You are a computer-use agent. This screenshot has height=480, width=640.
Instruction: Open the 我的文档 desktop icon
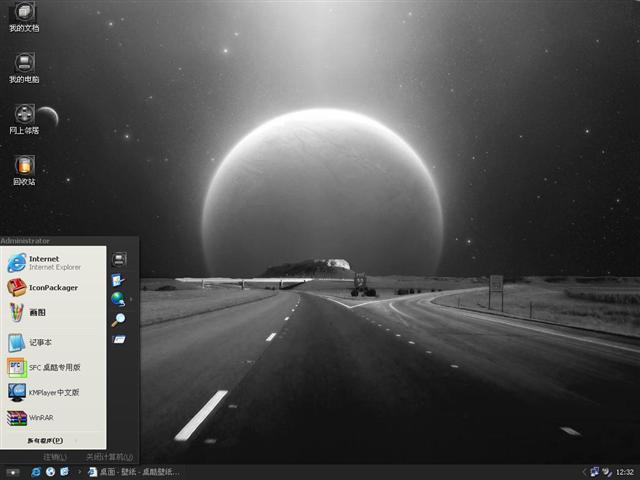tap(24, 18)
